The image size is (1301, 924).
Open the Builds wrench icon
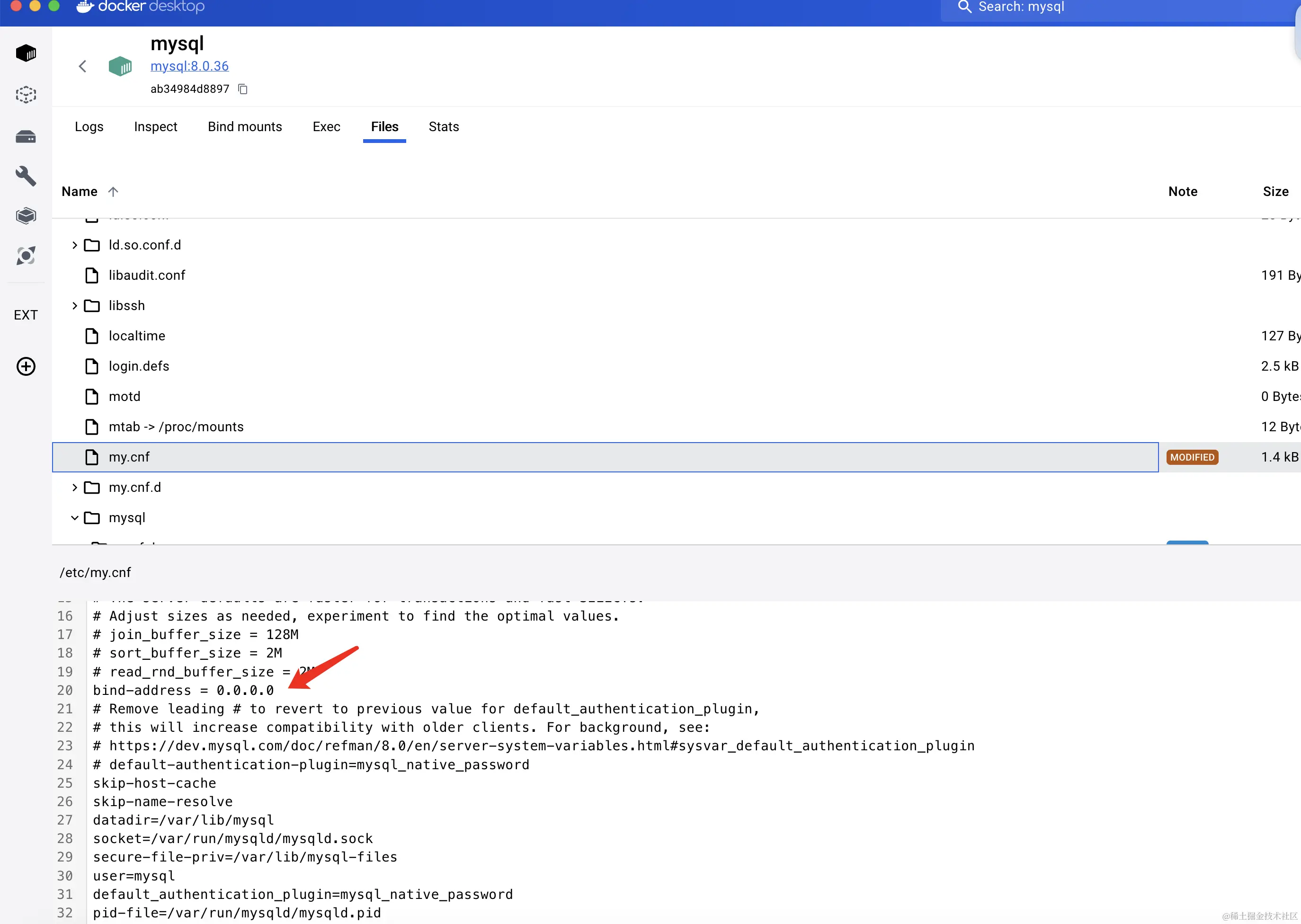pos(26,177)
